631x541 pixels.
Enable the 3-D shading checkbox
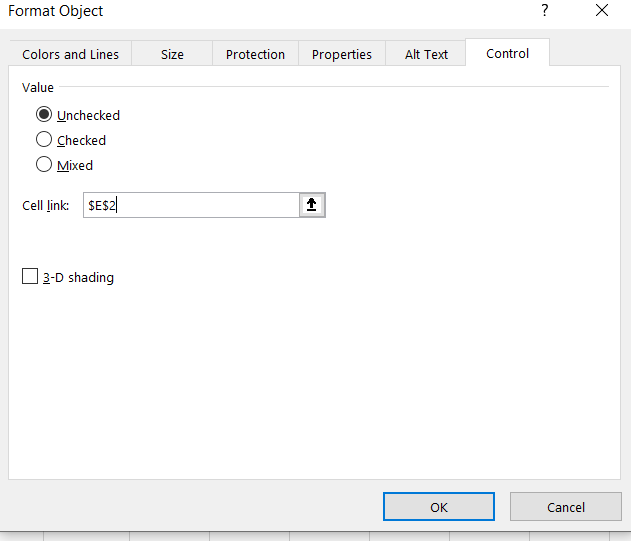30,277
